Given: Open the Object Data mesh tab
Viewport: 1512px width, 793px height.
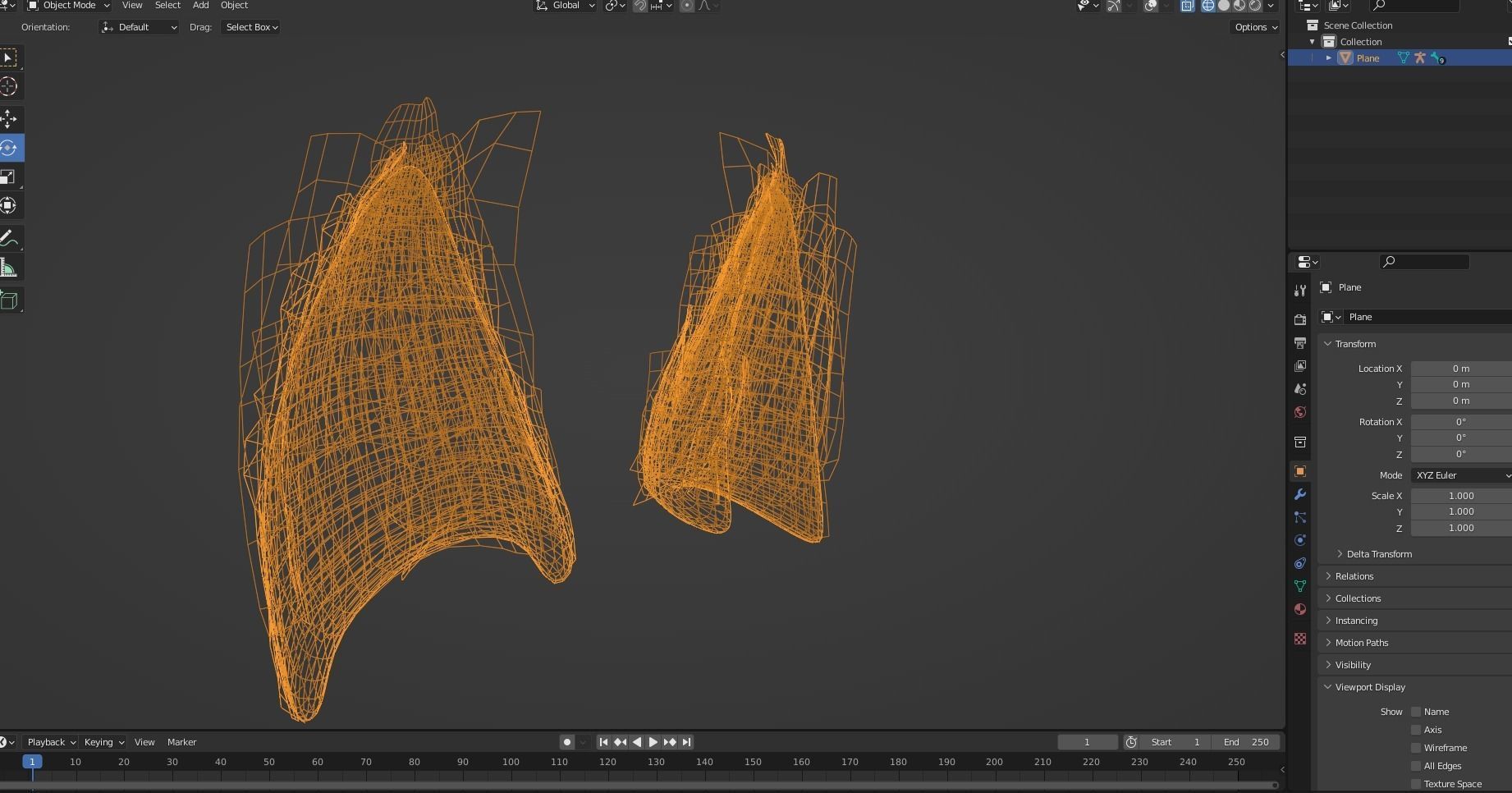Looking at the screenshot, I should pos(1299,586).
